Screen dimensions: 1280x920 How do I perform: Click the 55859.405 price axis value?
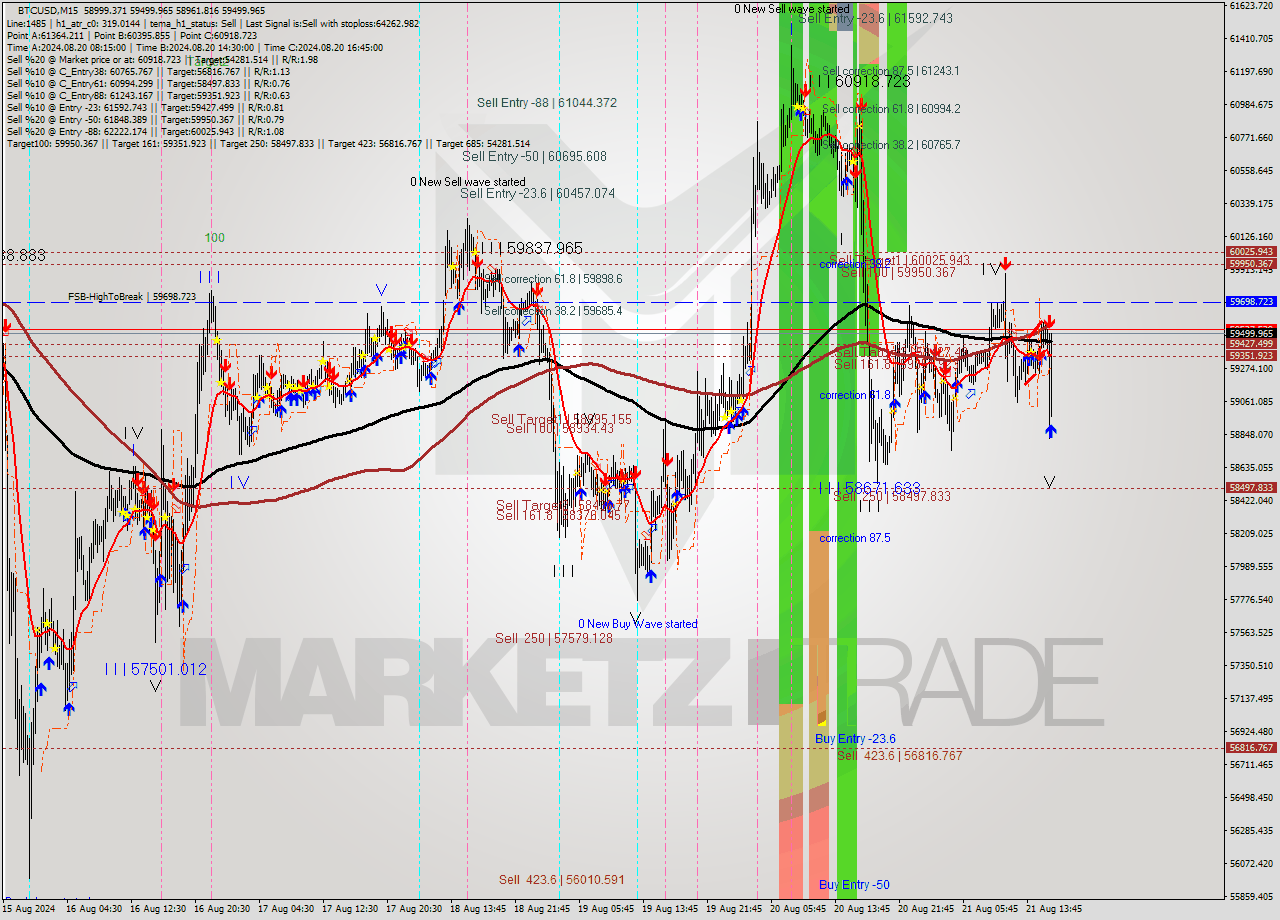pyautogui.click(x=1251, y=897)
